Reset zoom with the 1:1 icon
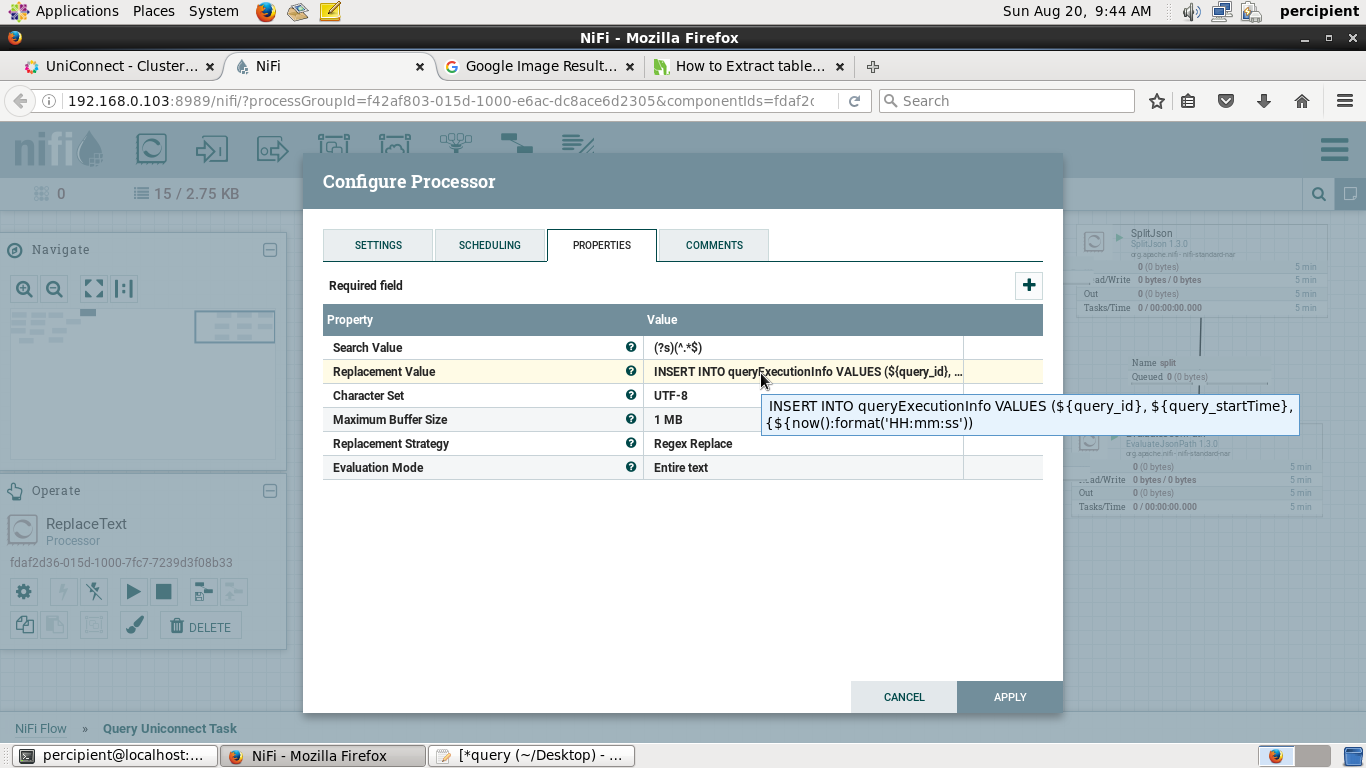This screenshot has width=1366, height=768. tap(121, 289)
